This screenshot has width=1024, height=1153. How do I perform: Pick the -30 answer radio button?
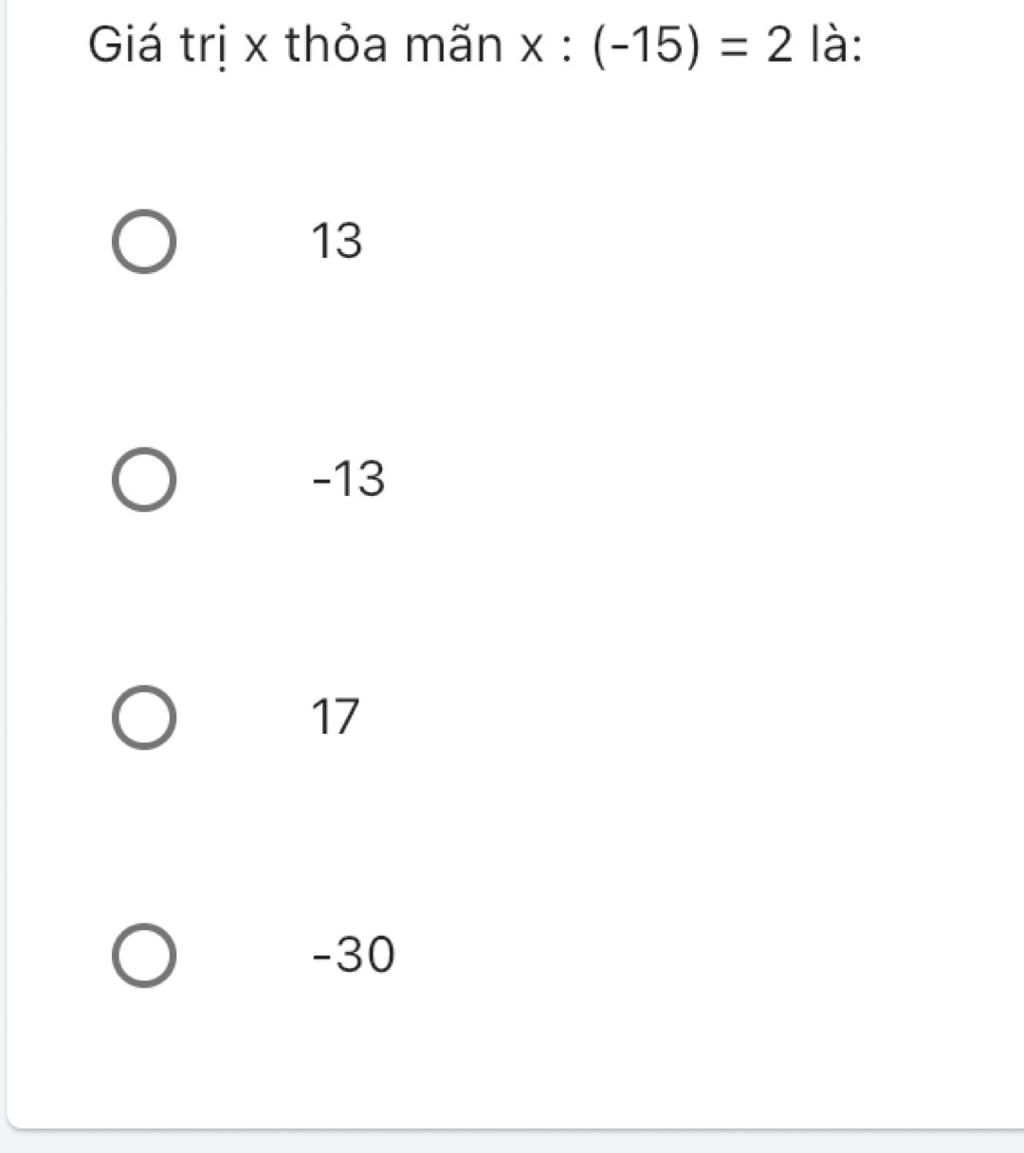(x=144, y=955)
